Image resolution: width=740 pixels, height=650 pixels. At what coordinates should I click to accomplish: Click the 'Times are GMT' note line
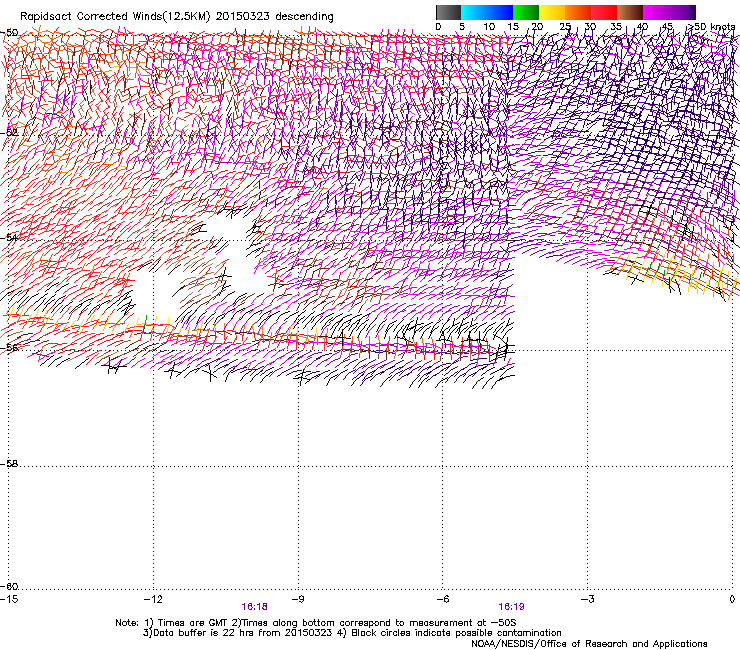tap(316, 623)
